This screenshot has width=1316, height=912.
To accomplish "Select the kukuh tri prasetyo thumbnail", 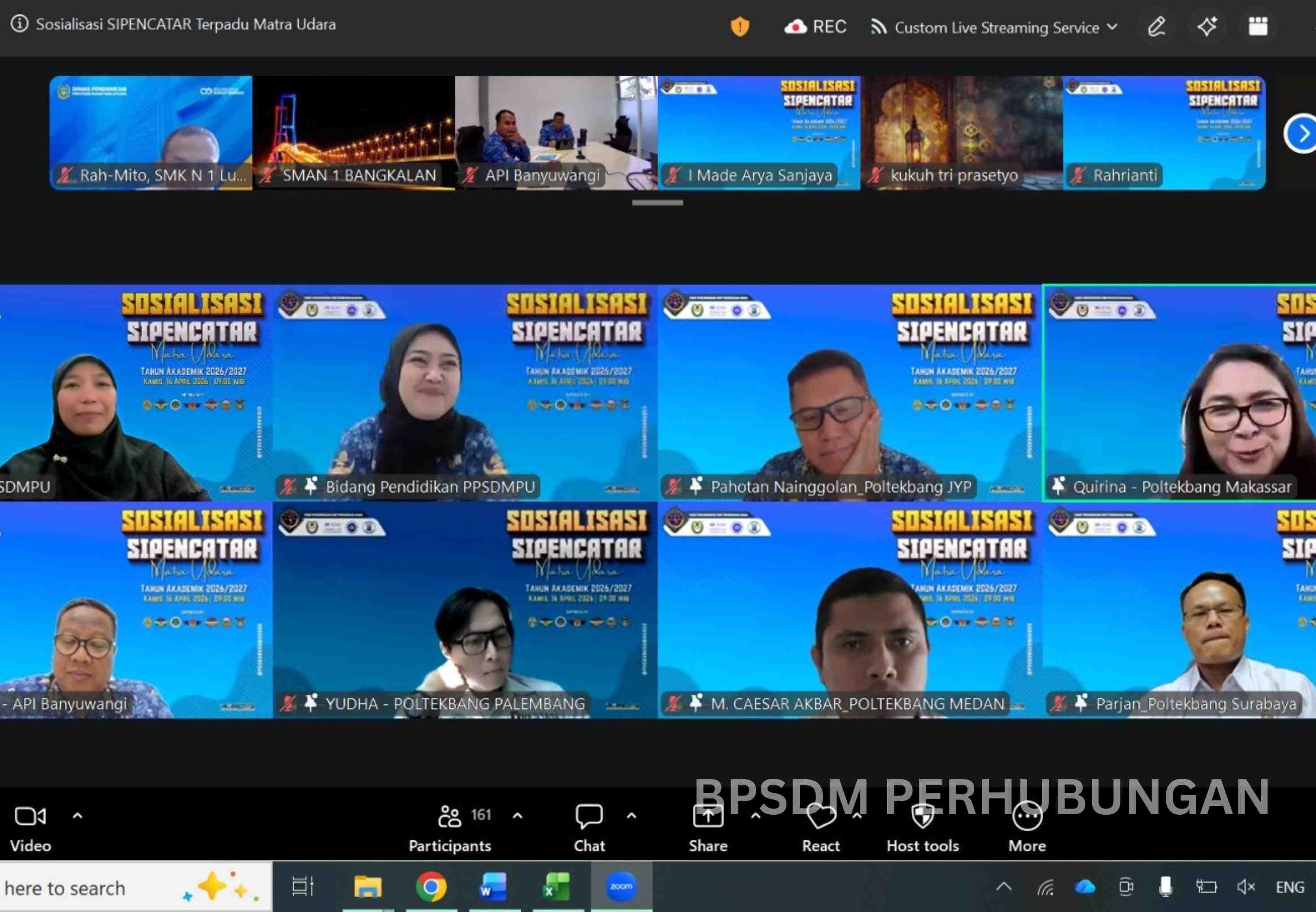I will [962, 133].
